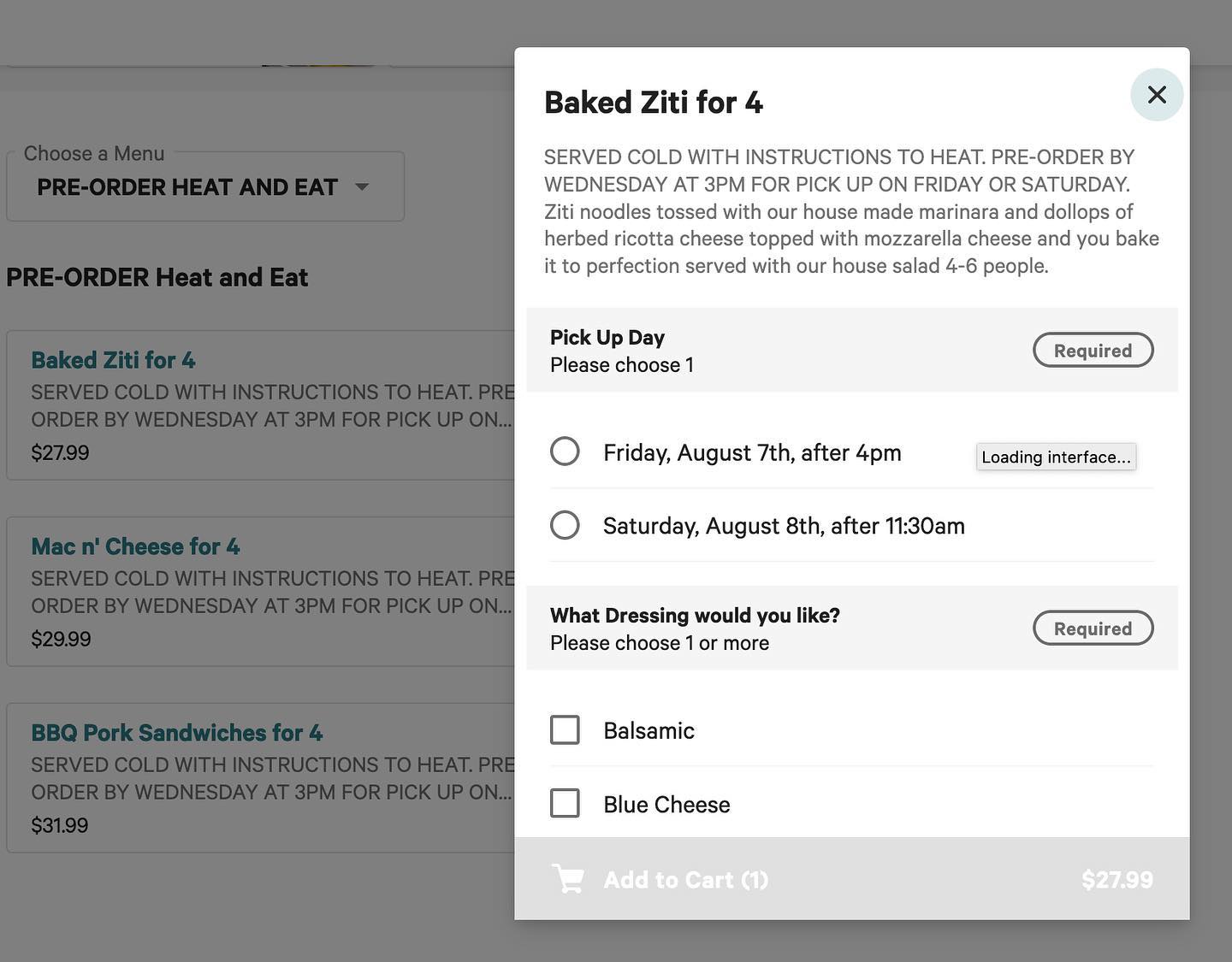
Task: Click the Pick Up Day Required badge
Action: point(1093,351)
